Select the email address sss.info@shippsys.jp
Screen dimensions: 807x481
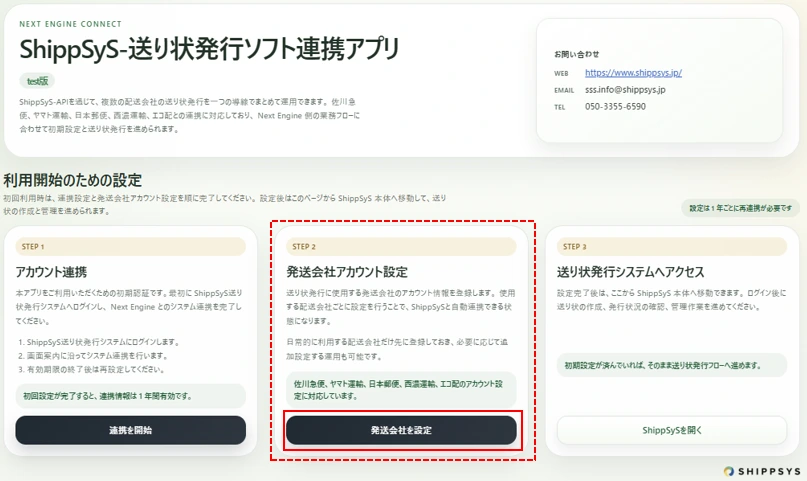tap(625, 90)
